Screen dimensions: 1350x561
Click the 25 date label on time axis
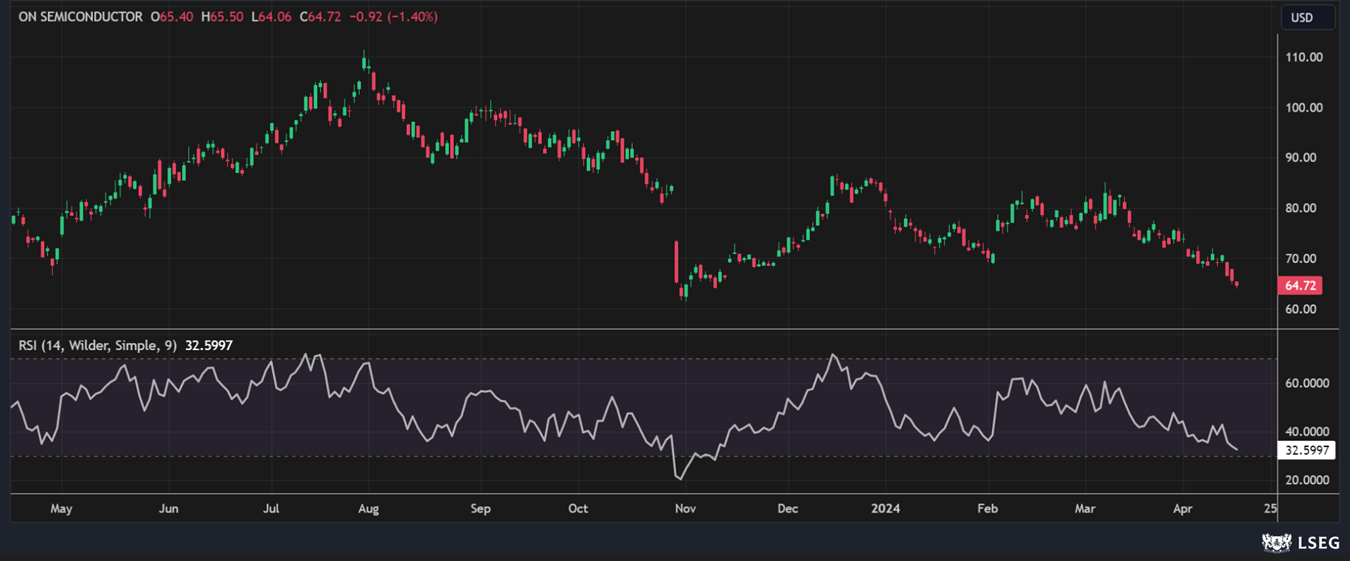pyautogui.click(x=1270, y=508)
